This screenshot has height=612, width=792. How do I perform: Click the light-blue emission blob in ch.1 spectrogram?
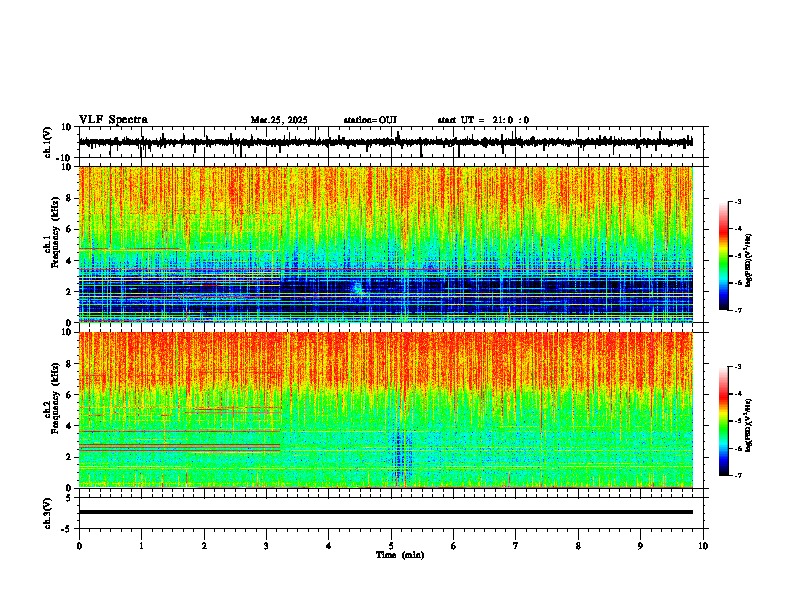click(358, 288)
